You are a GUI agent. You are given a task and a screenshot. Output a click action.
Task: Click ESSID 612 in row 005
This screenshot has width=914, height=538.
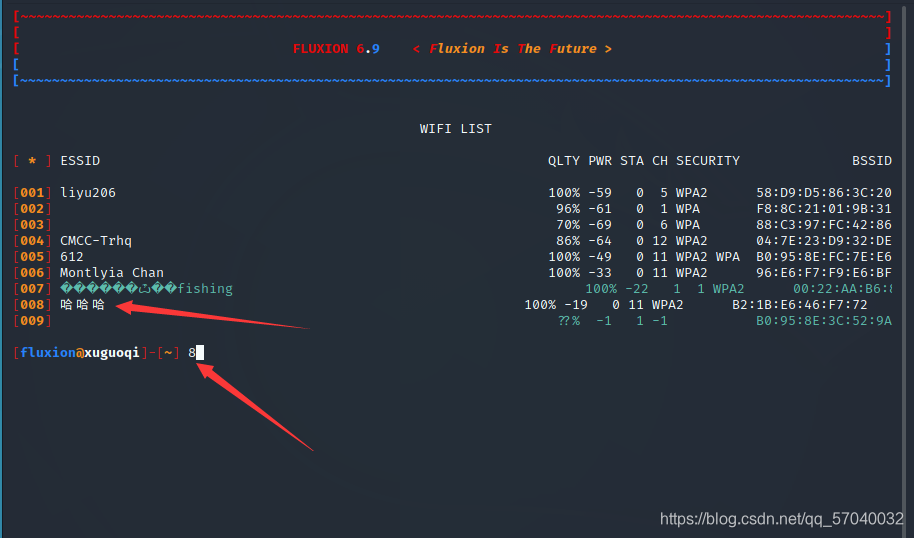[x=72, y=257]
